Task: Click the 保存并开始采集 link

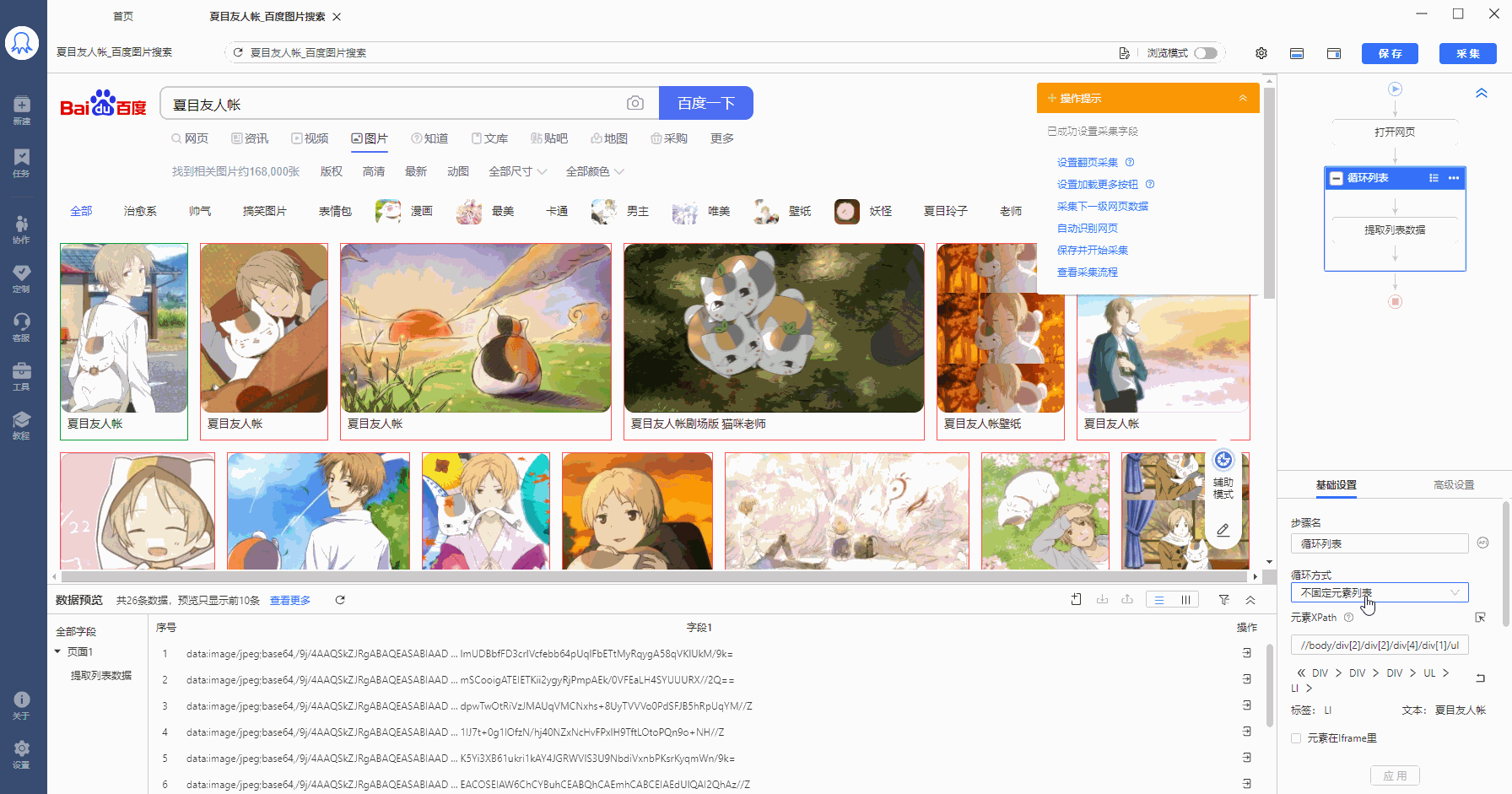Action: (1093, 250)
